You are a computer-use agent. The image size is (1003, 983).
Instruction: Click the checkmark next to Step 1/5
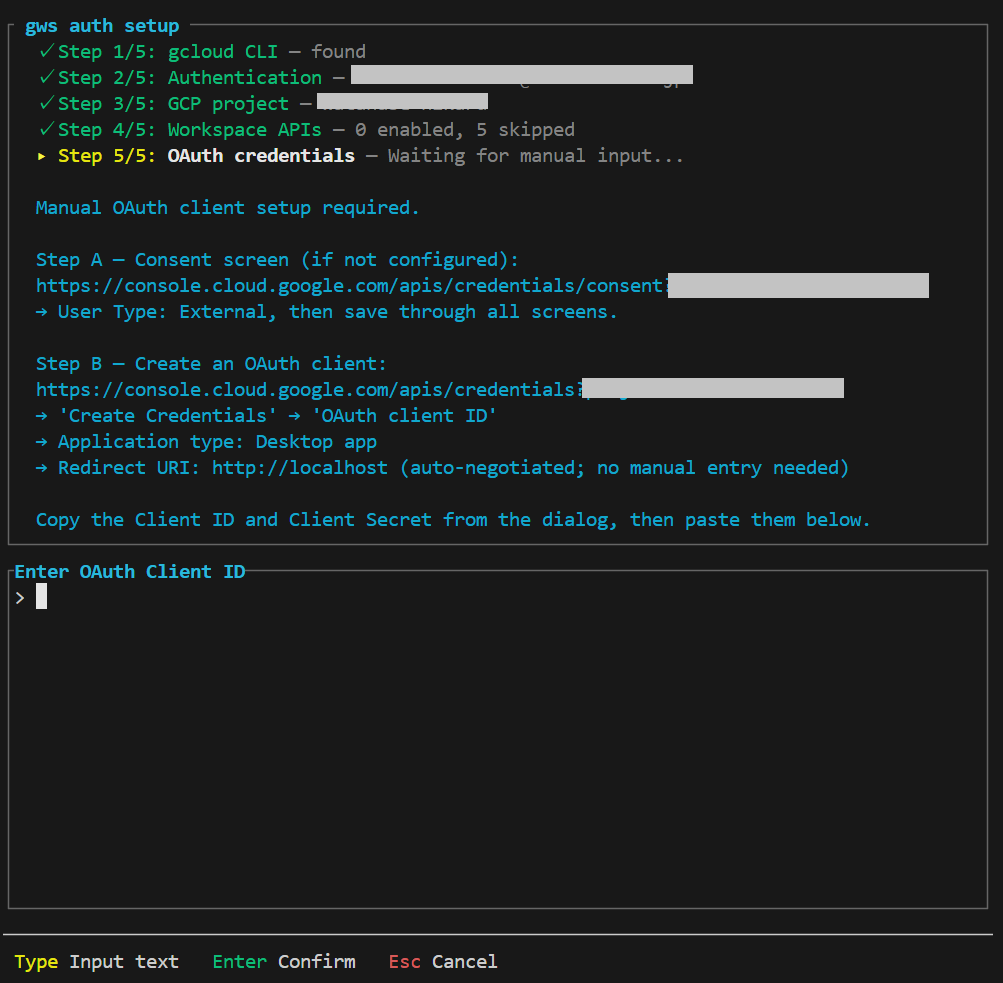tap(45, 51)
